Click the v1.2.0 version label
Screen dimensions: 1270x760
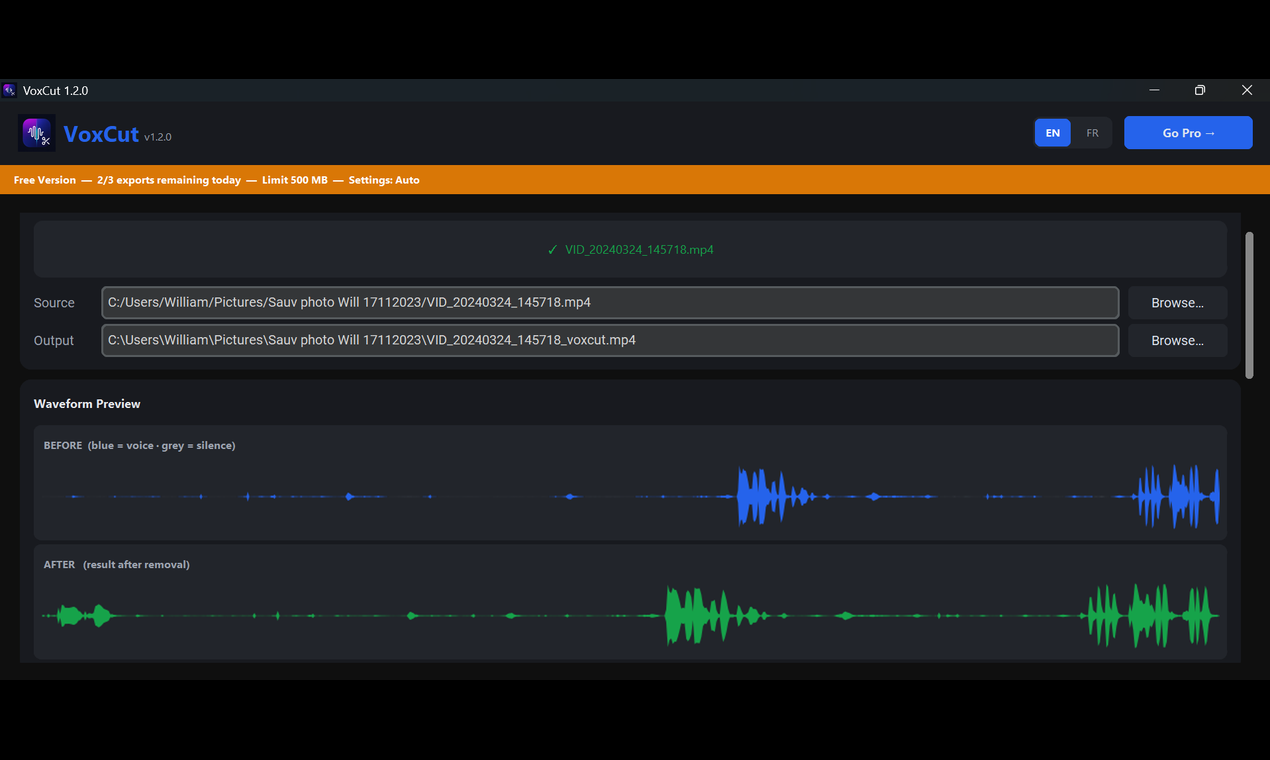pos(158,137)
